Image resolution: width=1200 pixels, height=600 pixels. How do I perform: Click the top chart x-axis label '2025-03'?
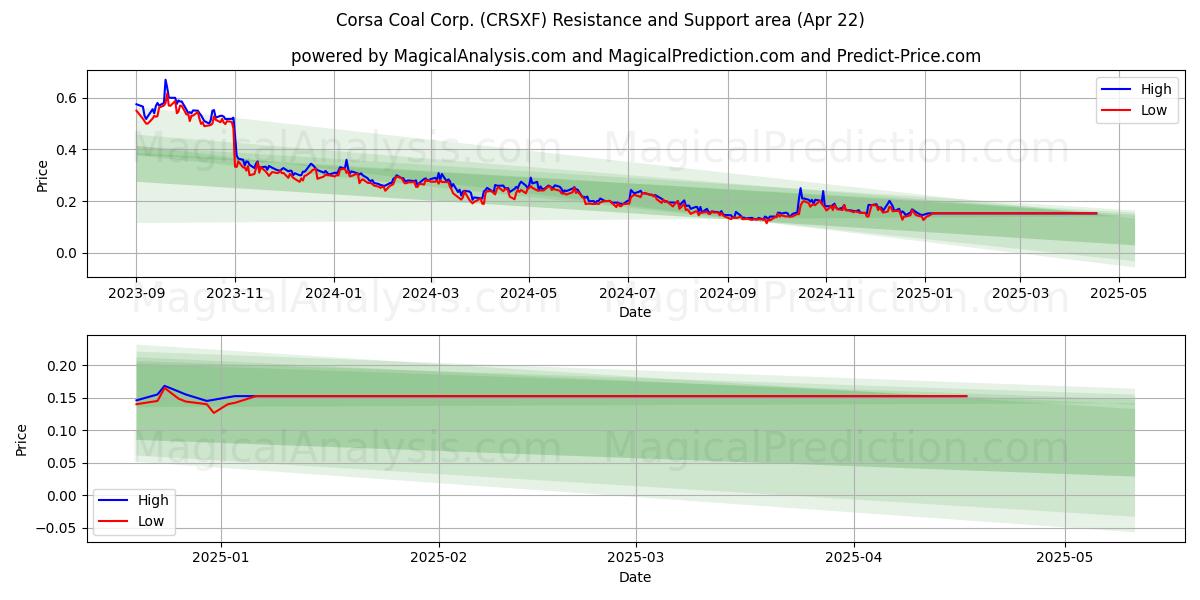click(x=1019, y=293)
